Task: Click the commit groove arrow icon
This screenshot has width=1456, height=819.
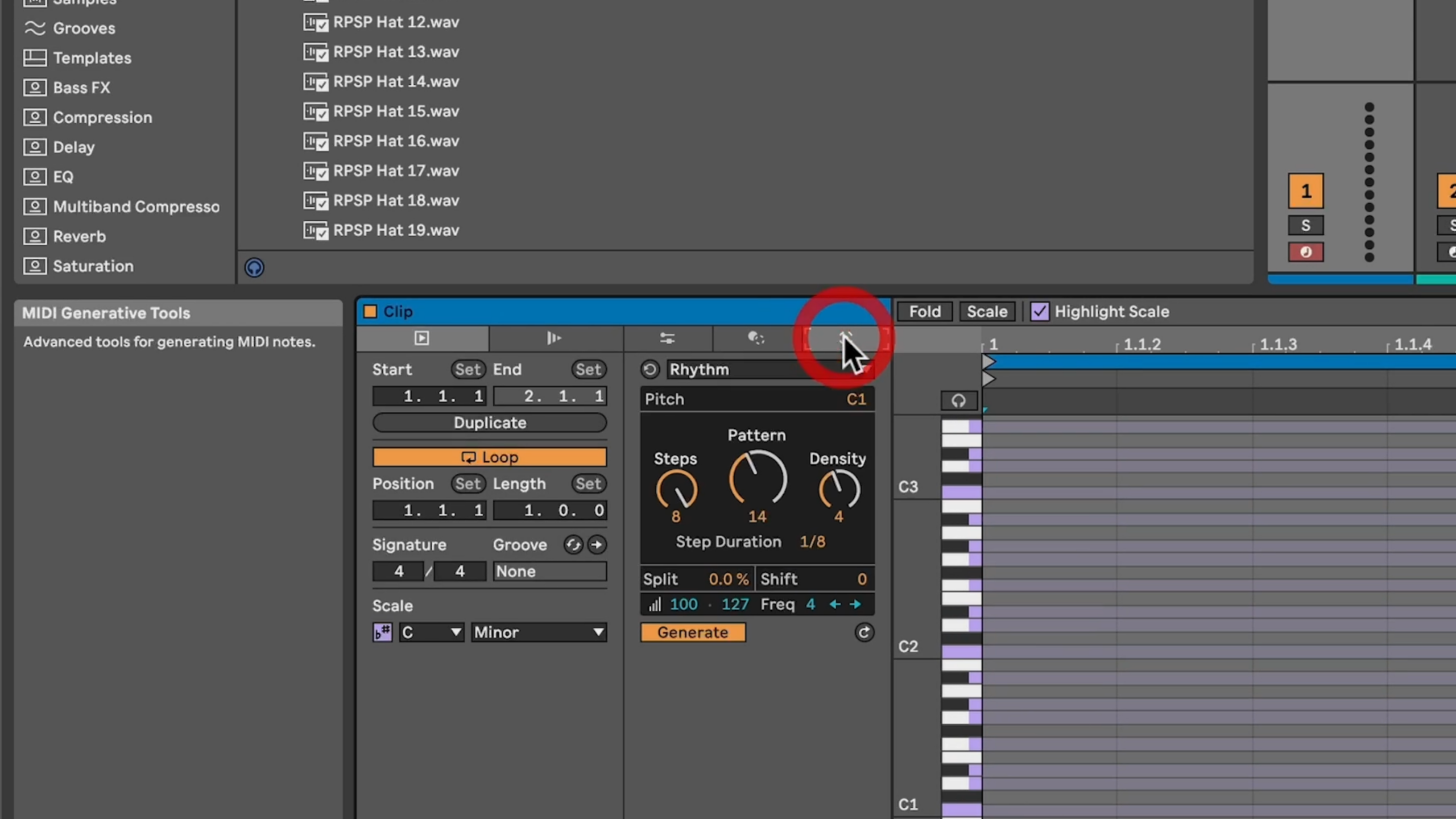Action: 597,545
